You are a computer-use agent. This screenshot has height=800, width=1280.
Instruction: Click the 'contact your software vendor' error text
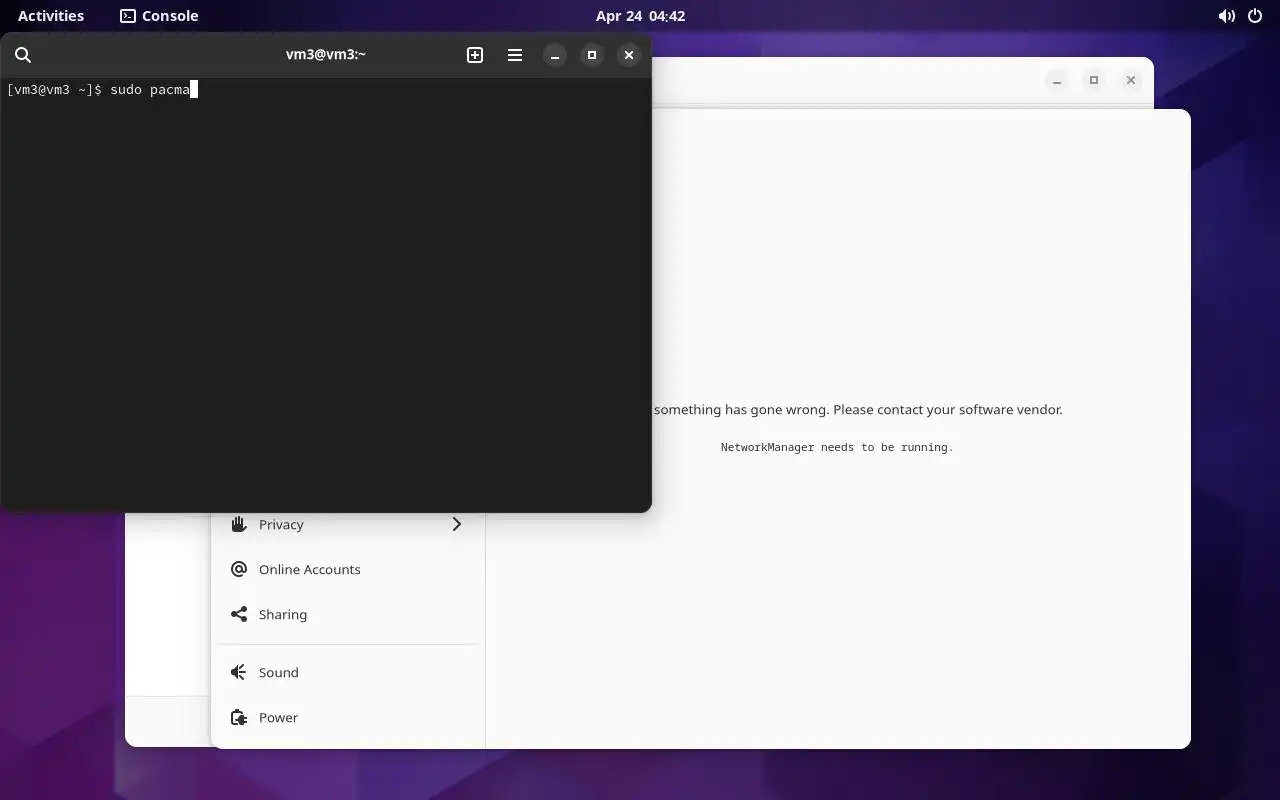970,410
